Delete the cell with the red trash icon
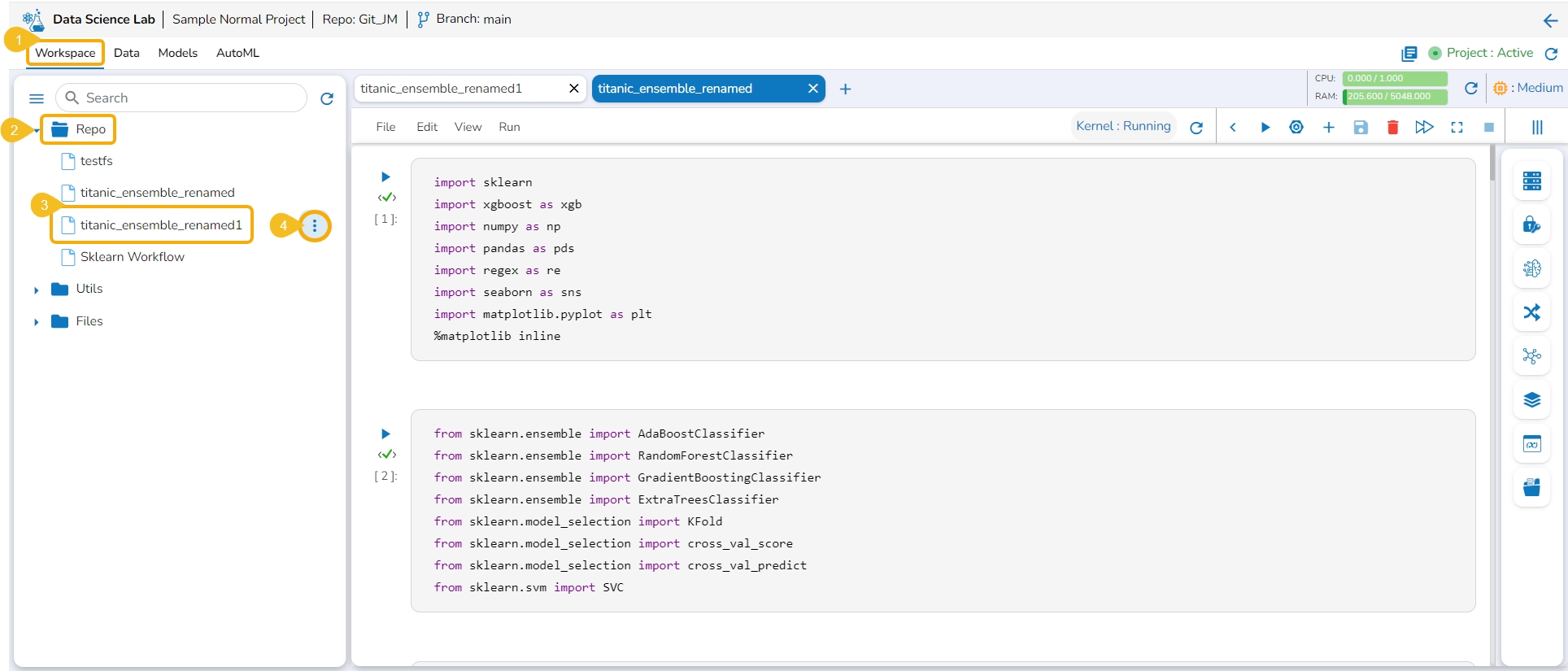 coord(1392,128)
